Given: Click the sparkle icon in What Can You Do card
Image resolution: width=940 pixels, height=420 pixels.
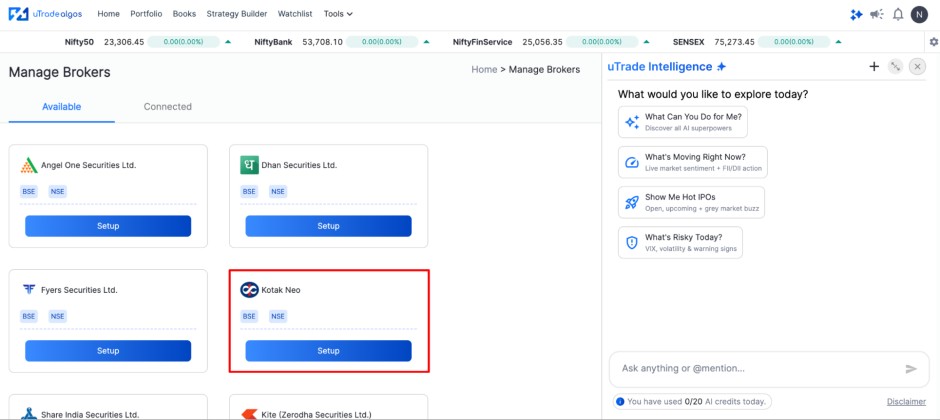Looking at the screenshot, I should click(632, 122).
